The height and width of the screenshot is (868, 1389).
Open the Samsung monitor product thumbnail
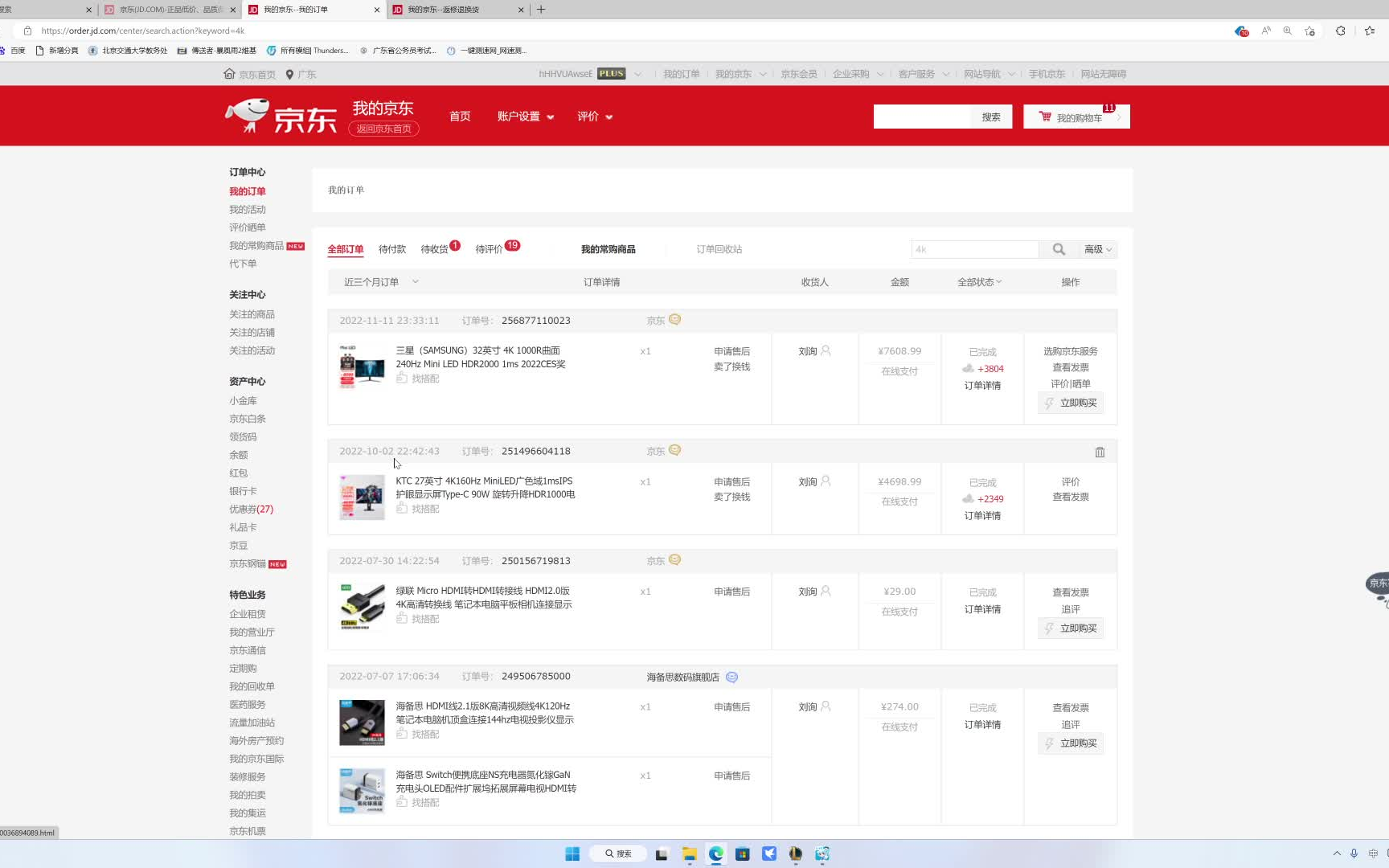362,368
